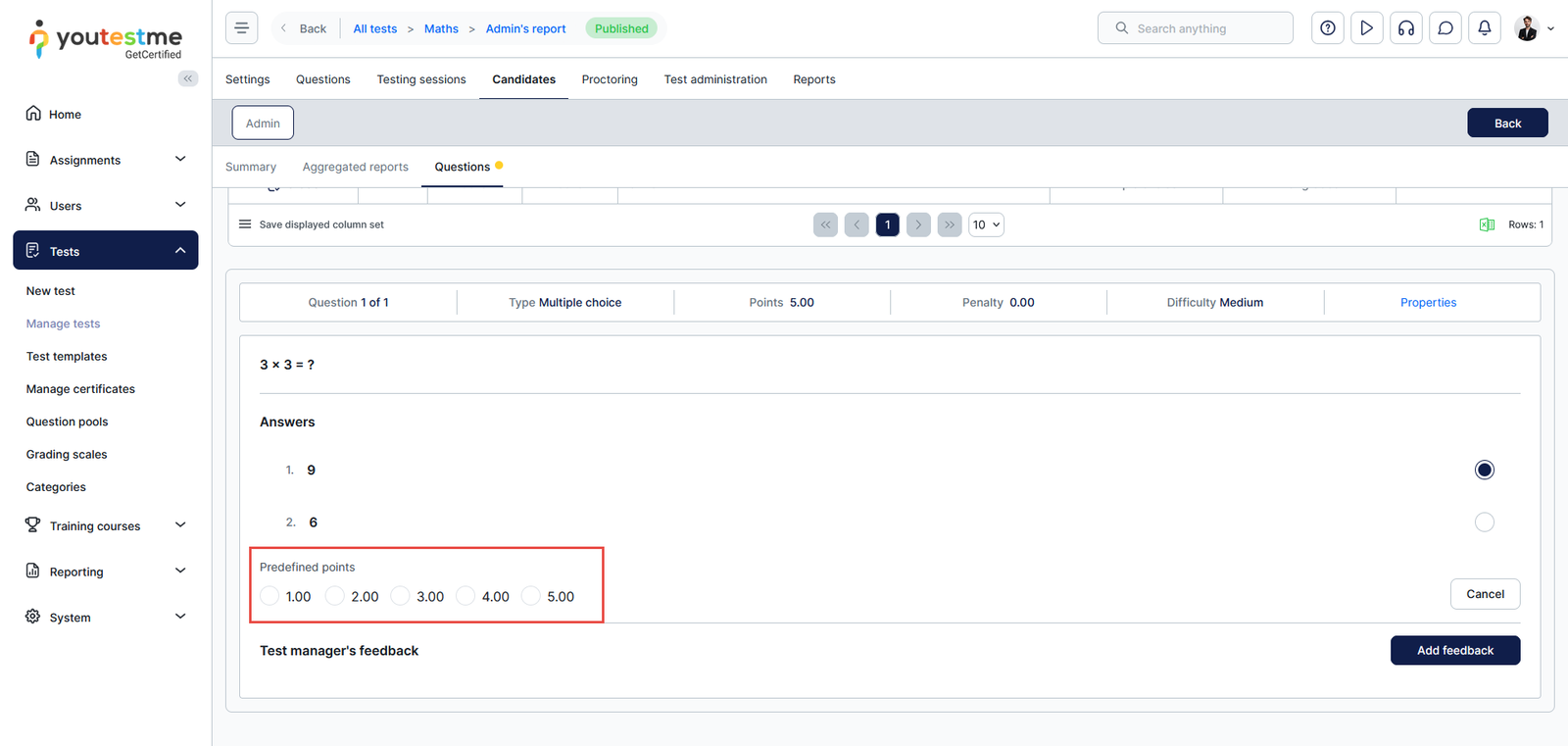
Task: Collapse the sidebar with double-chevron icon
Action: coord(187,78)
